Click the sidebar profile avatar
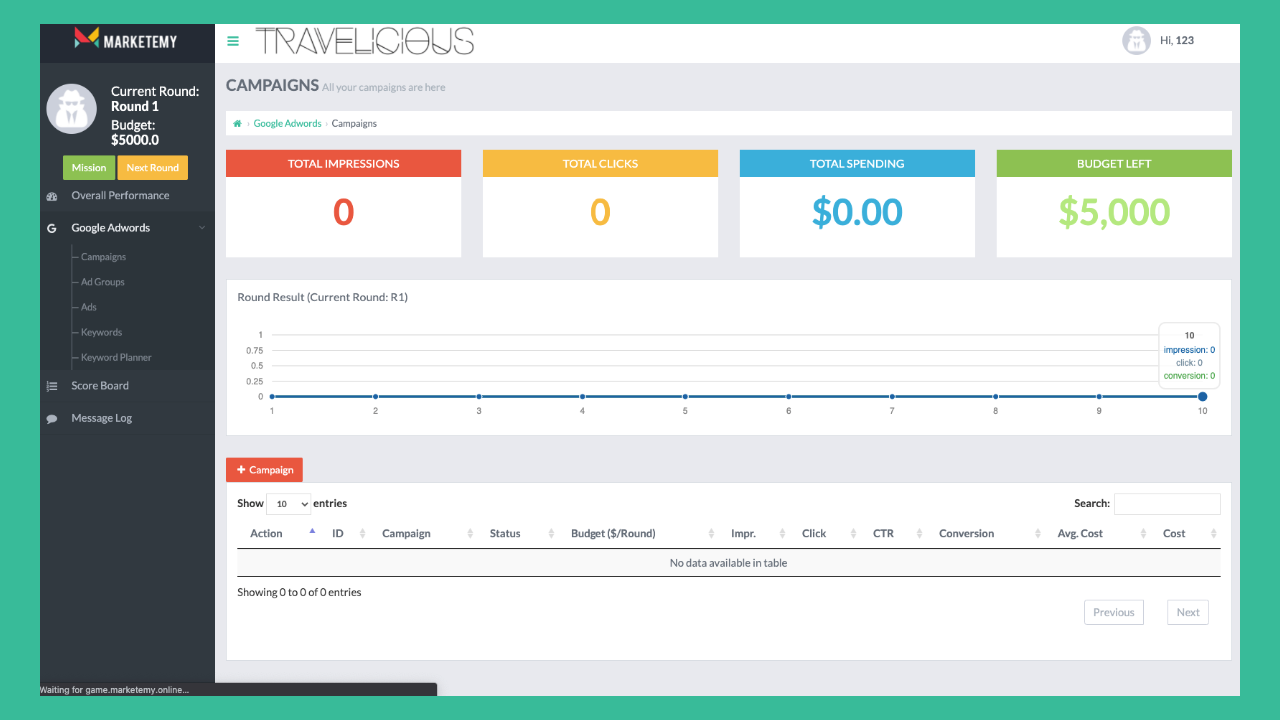 coord(72,109)
